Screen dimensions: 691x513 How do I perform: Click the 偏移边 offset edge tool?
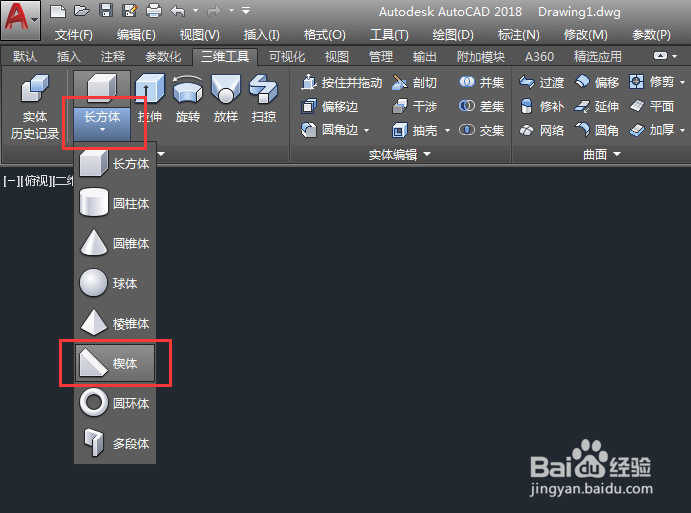point(329,106)
